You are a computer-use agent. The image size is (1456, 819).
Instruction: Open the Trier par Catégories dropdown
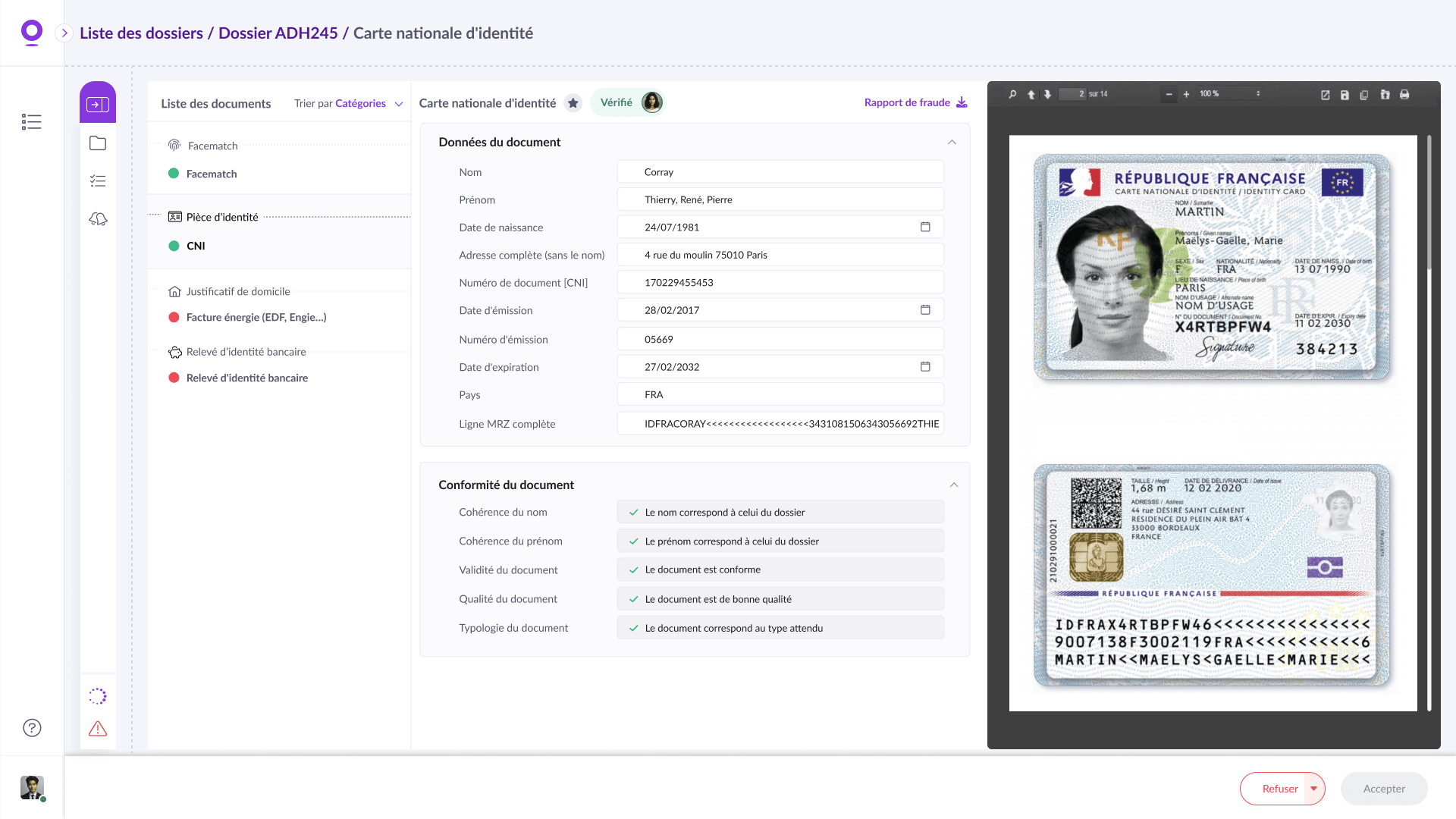pos(349,104)
